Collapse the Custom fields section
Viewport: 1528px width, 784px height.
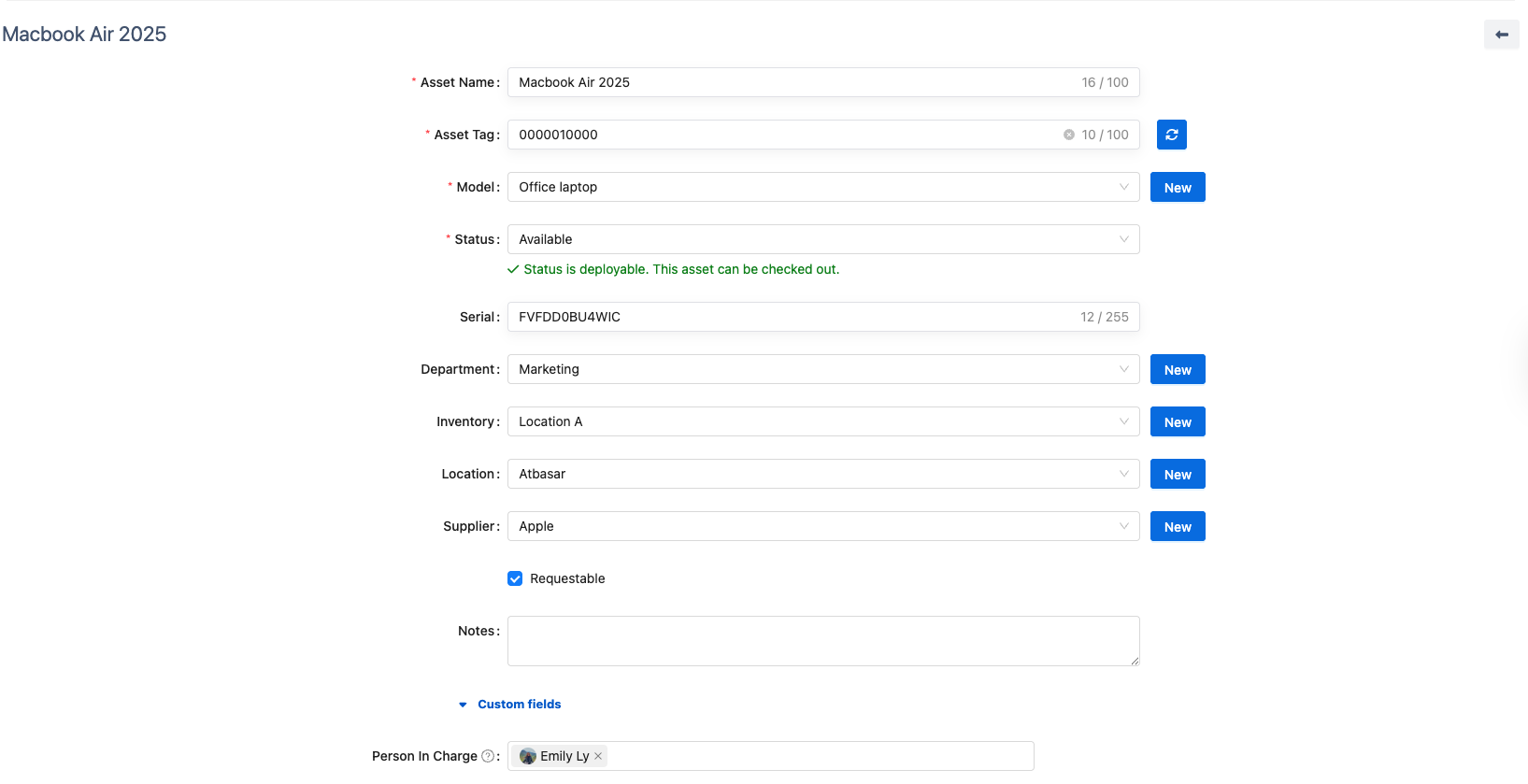pyautogui.click(x=519, y=705)
